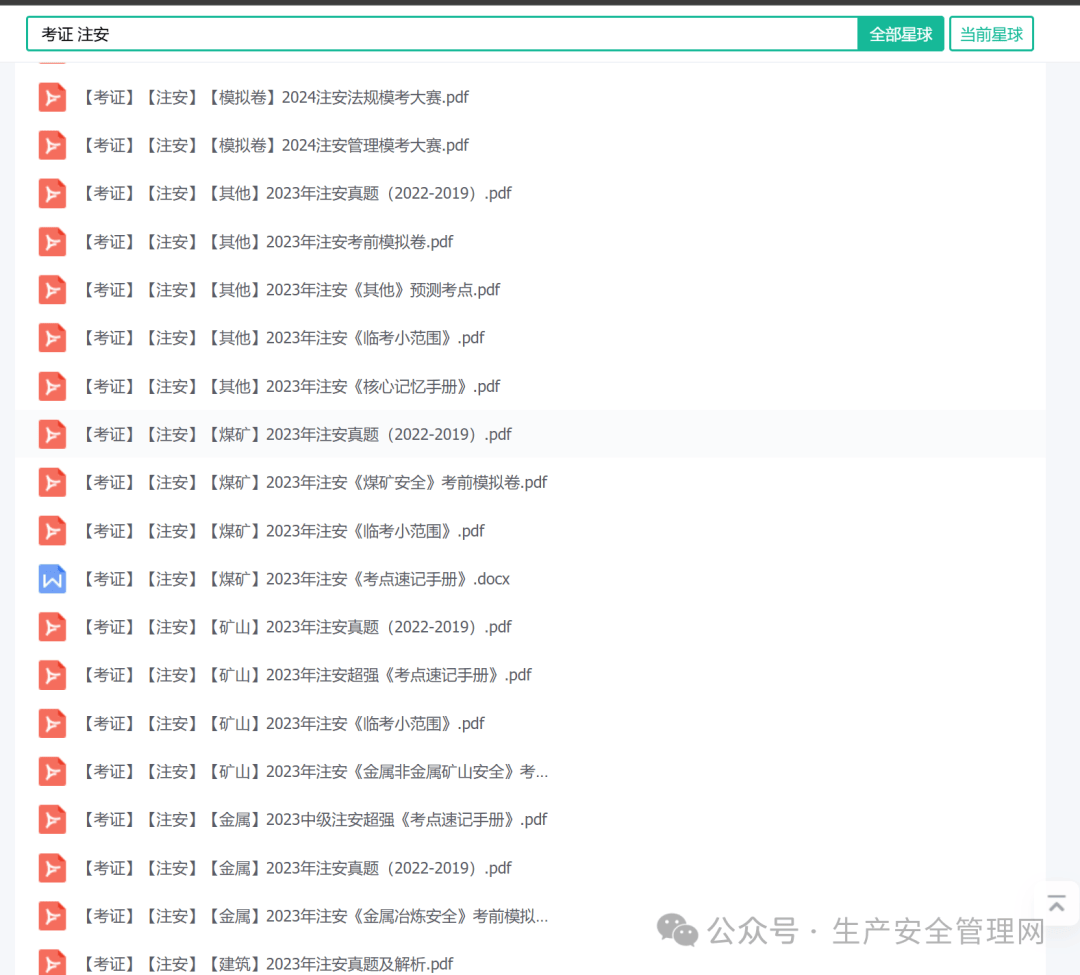Viewport: 1080px width, 975px height.
Task: Open 【其他】2023年注安考前模拟卷.pdf
Action: point(267,242)
